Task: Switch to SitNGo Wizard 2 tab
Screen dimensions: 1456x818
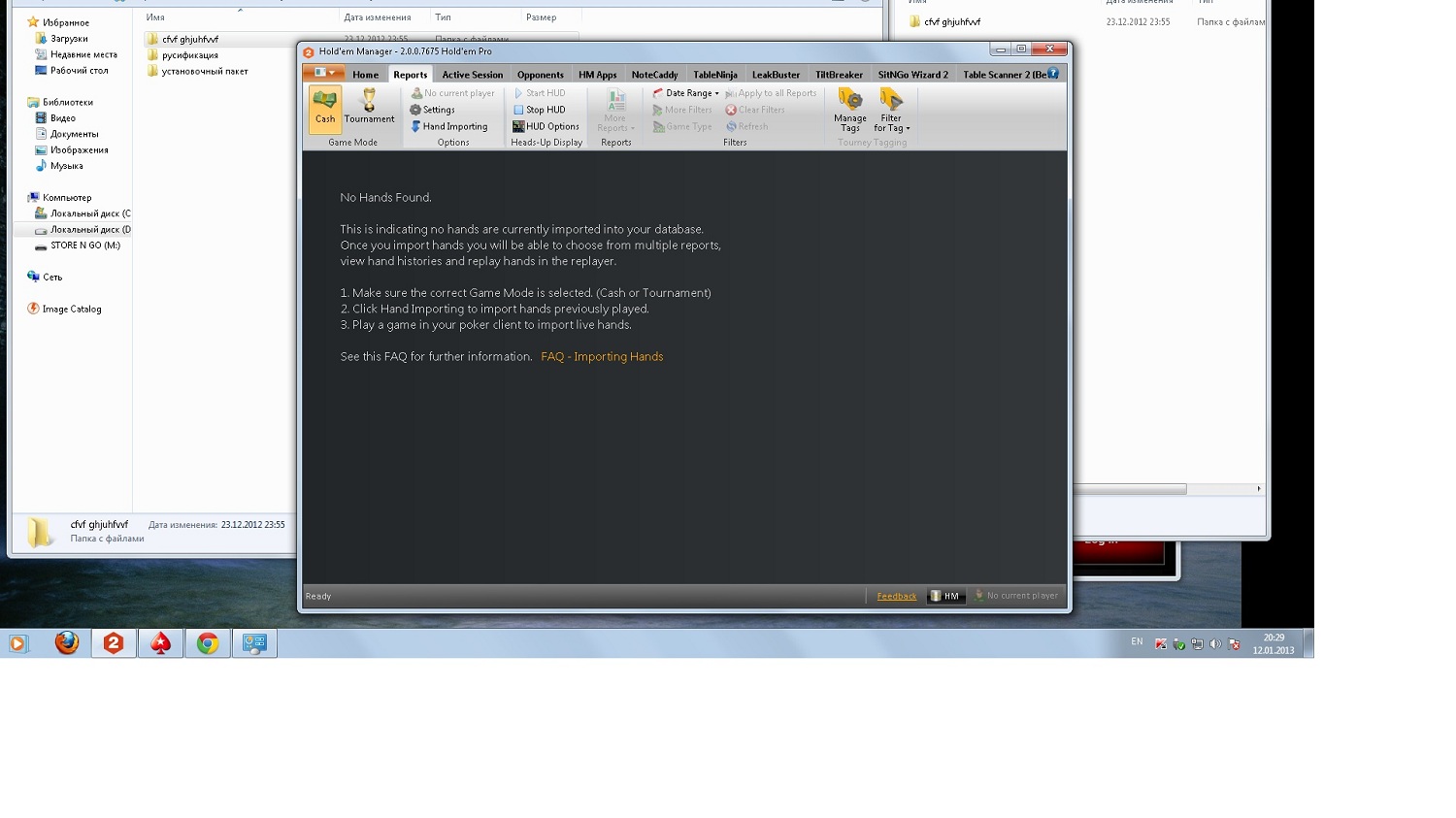Action: (913, 75)
